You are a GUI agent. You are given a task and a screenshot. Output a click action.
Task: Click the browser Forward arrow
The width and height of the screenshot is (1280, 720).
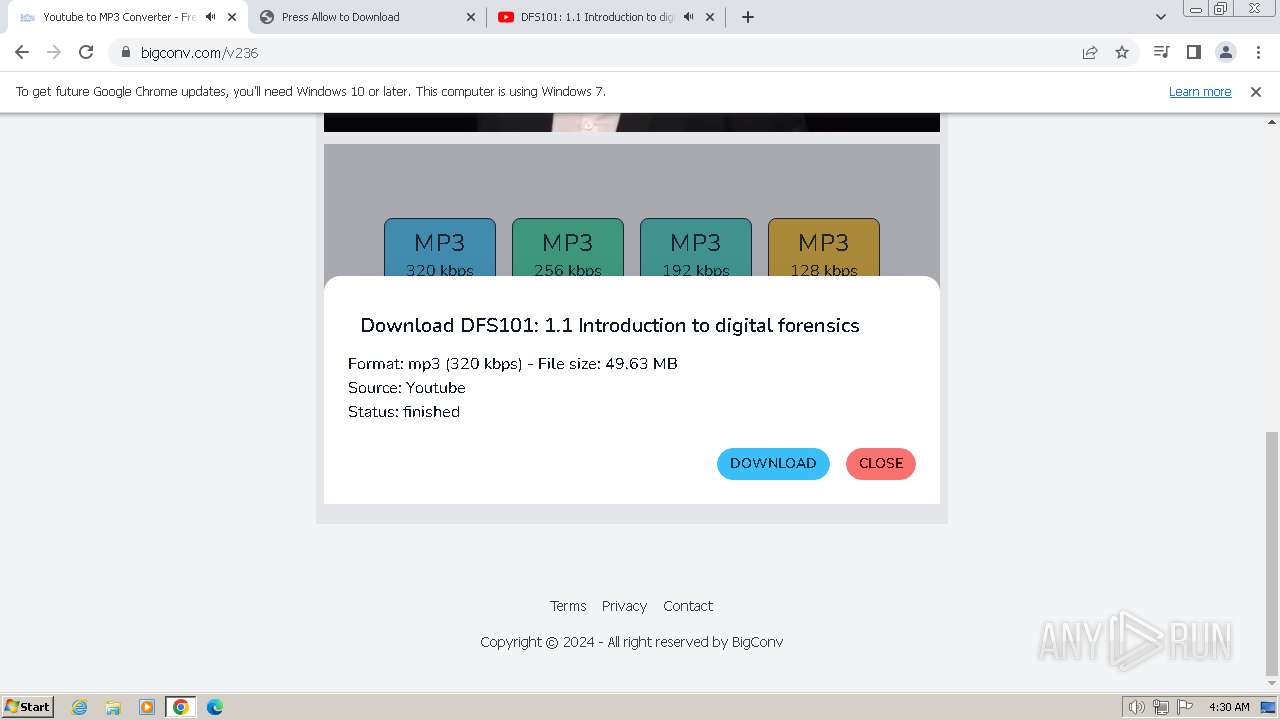point(54,52)
